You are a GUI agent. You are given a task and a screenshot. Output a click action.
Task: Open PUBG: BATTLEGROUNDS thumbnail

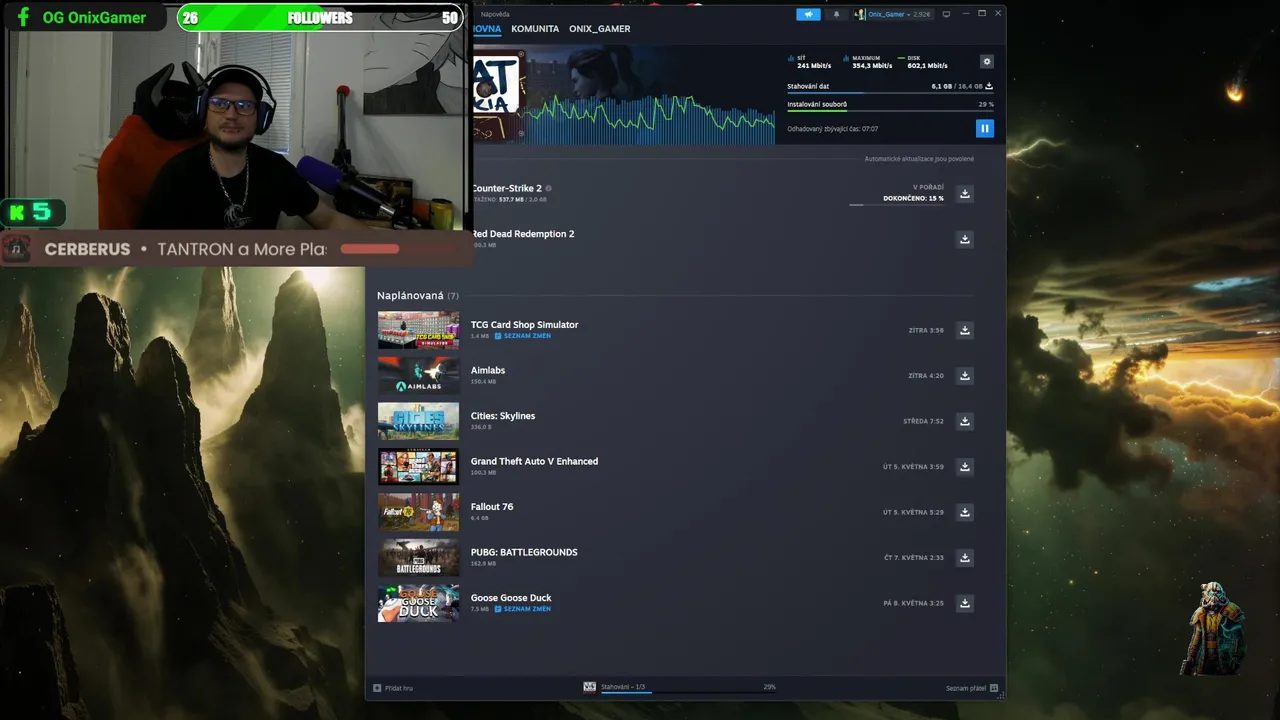(x=419, y=558)
